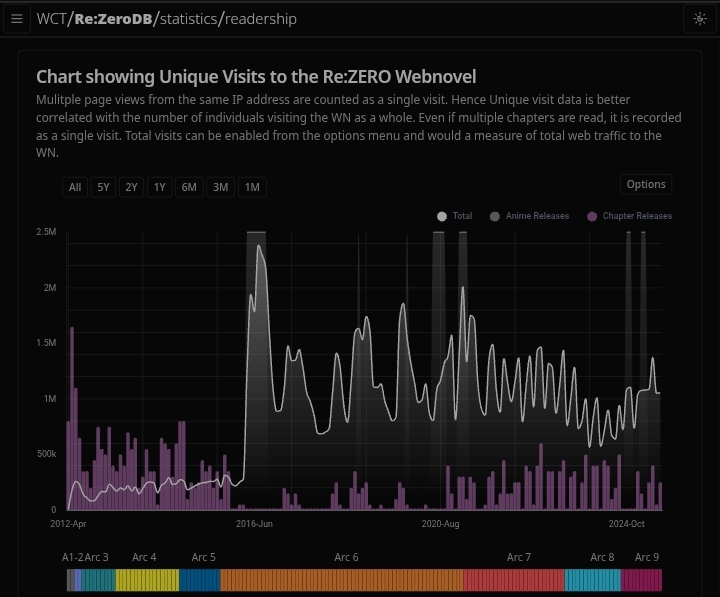Click the WCT breadcrumb link
The image size is (720, 597).
[51, 19]
